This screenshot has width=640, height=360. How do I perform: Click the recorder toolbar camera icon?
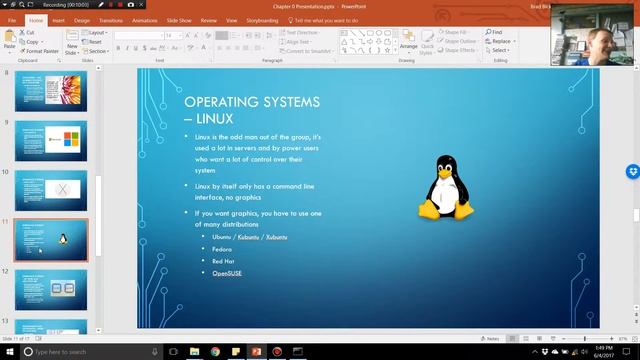point(131,5)
